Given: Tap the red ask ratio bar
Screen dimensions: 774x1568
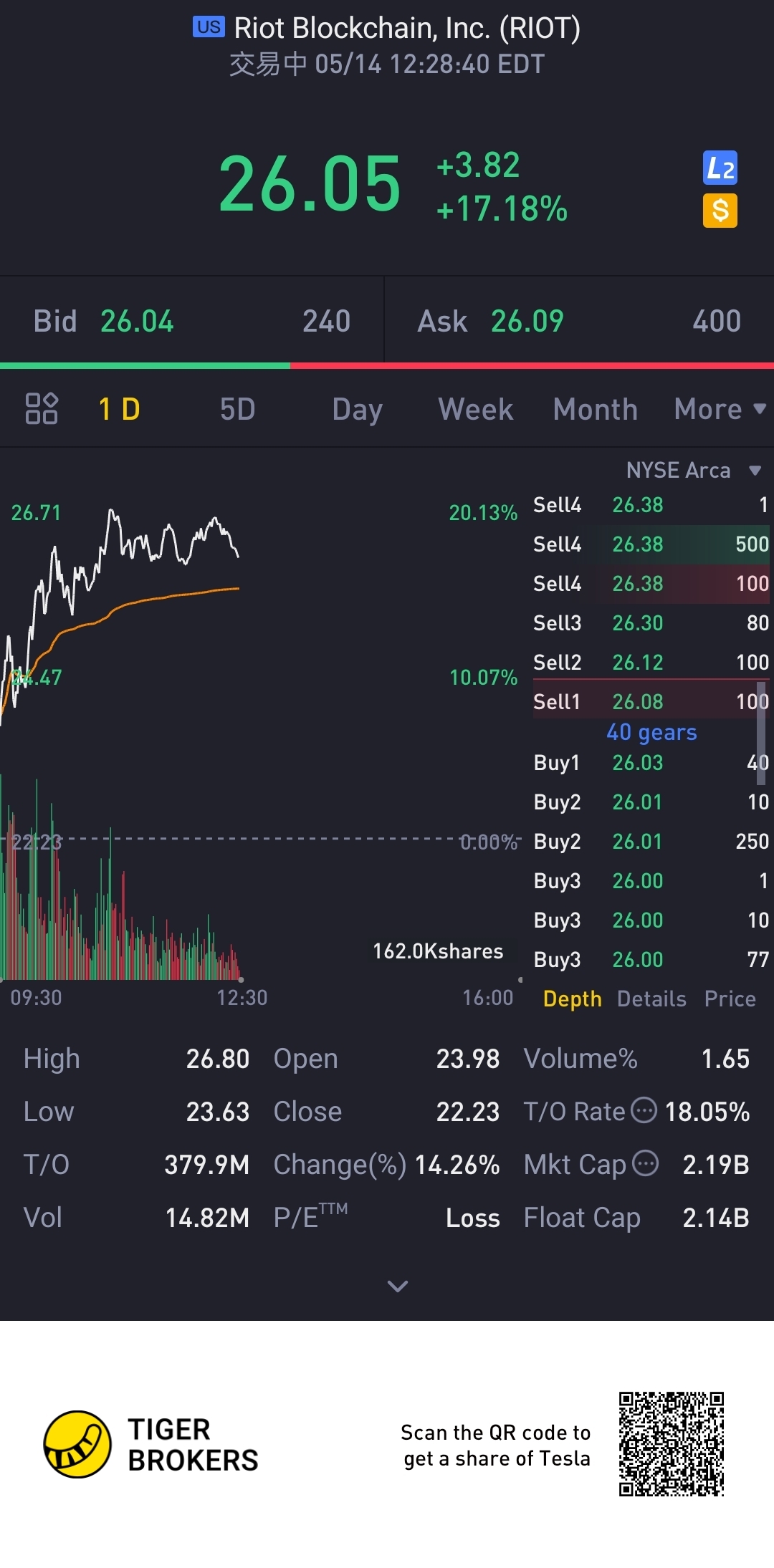Looking at the screenshot, I should pyautogui.click(x=532, y=365).
